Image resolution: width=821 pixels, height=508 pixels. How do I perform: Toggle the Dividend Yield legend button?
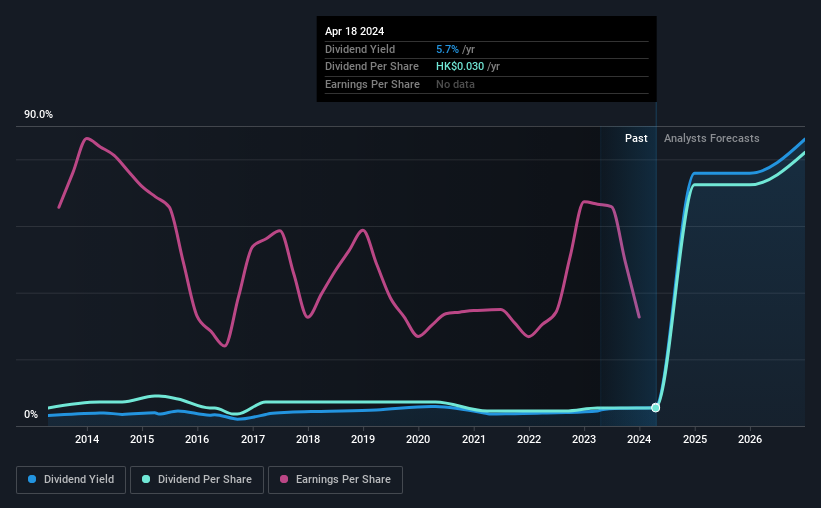[x=71, y=480]
